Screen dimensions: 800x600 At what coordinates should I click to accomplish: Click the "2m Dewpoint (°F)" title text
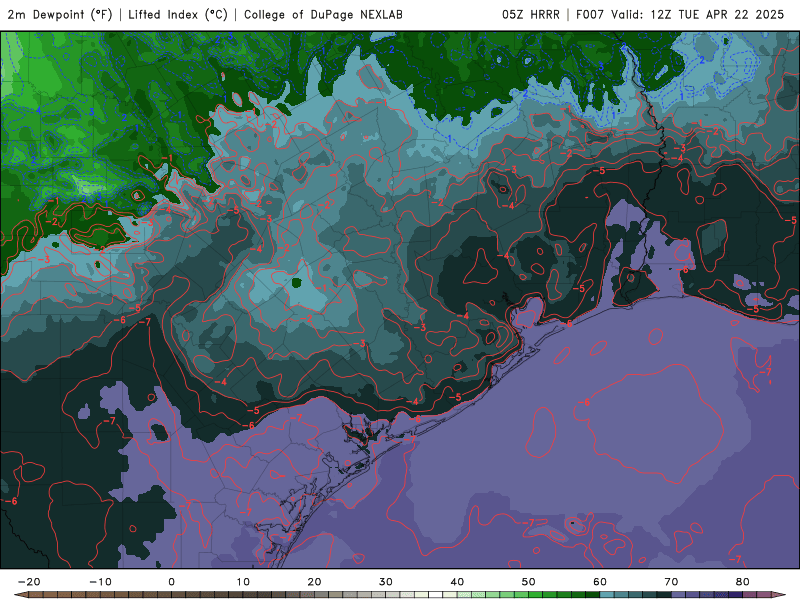click(60, 14)
